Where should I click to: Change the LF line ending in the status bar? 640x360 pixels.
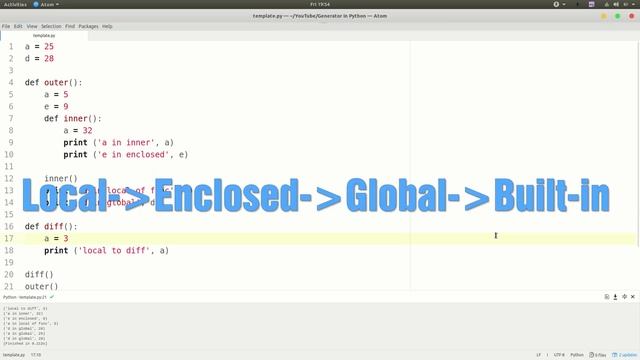538,355
